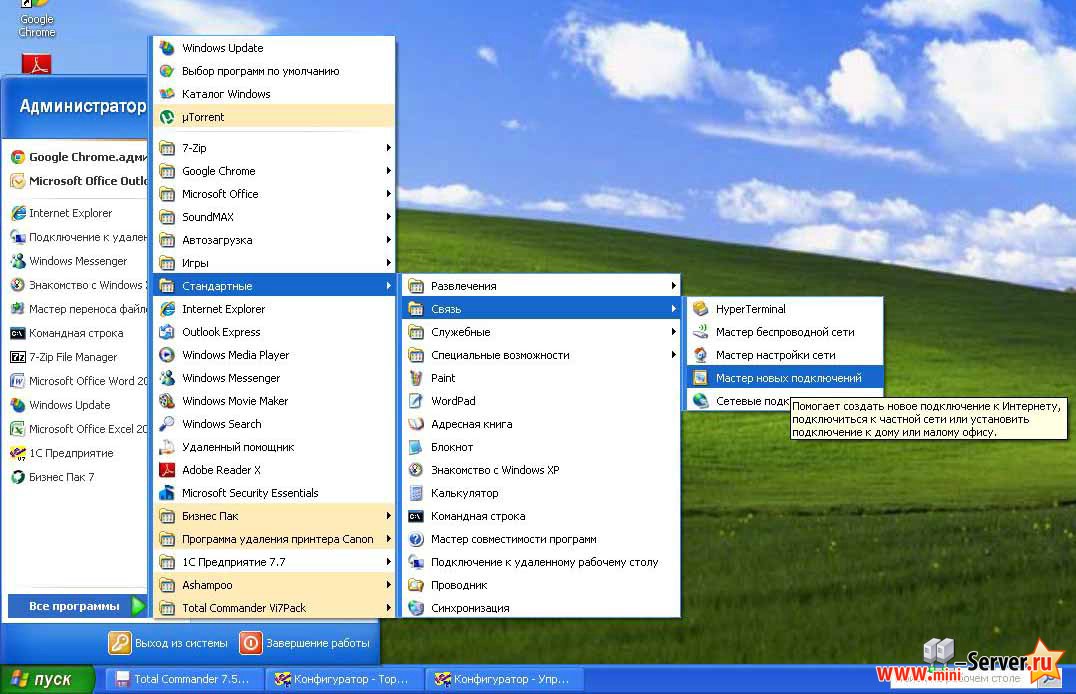Open Мастер переноса файлов entry
Screen dimensions: 1076x694
pos(77,309)
